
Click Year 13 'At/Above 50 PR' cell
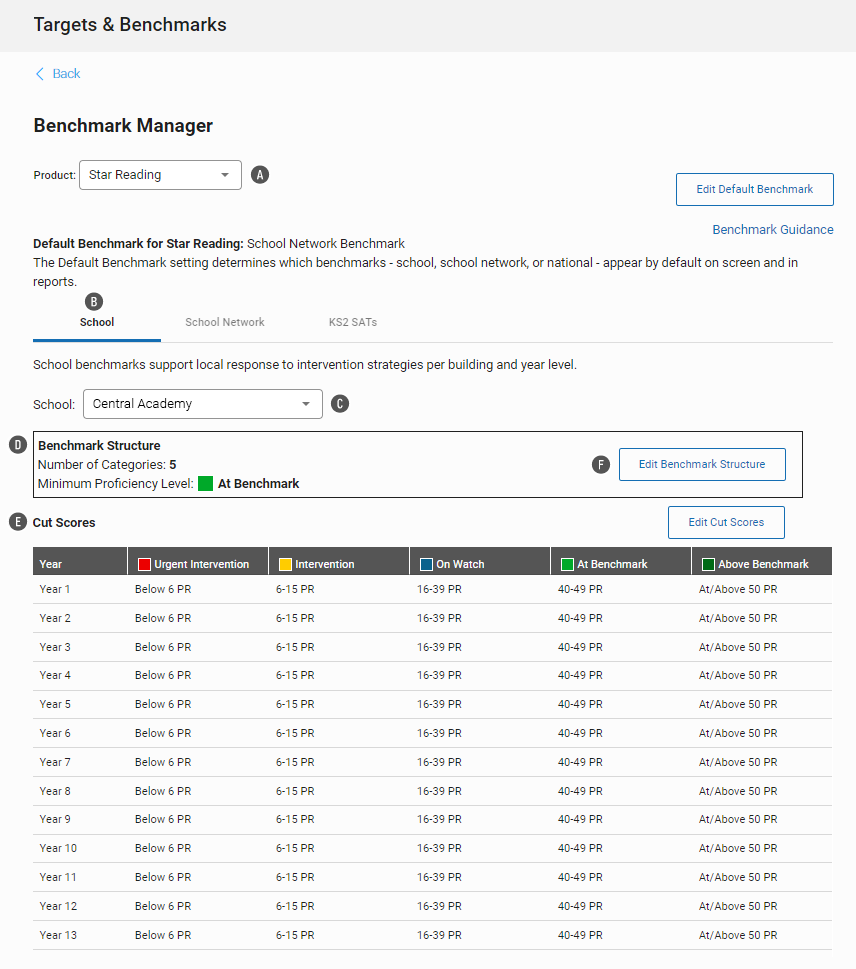(x=738, y=935)
